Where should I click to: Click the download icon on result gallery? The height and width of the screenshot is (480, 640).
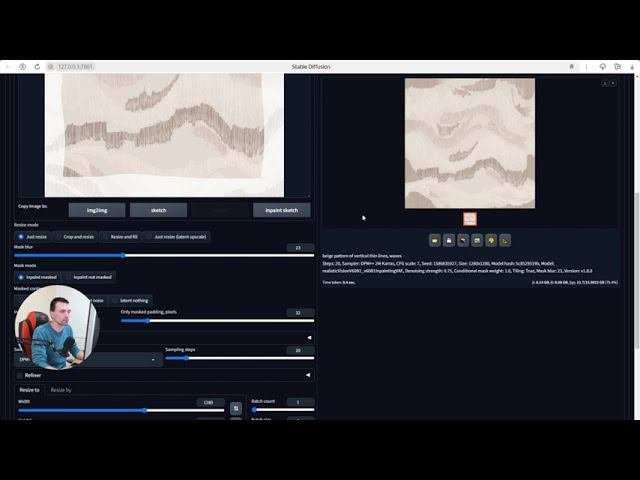604,83
